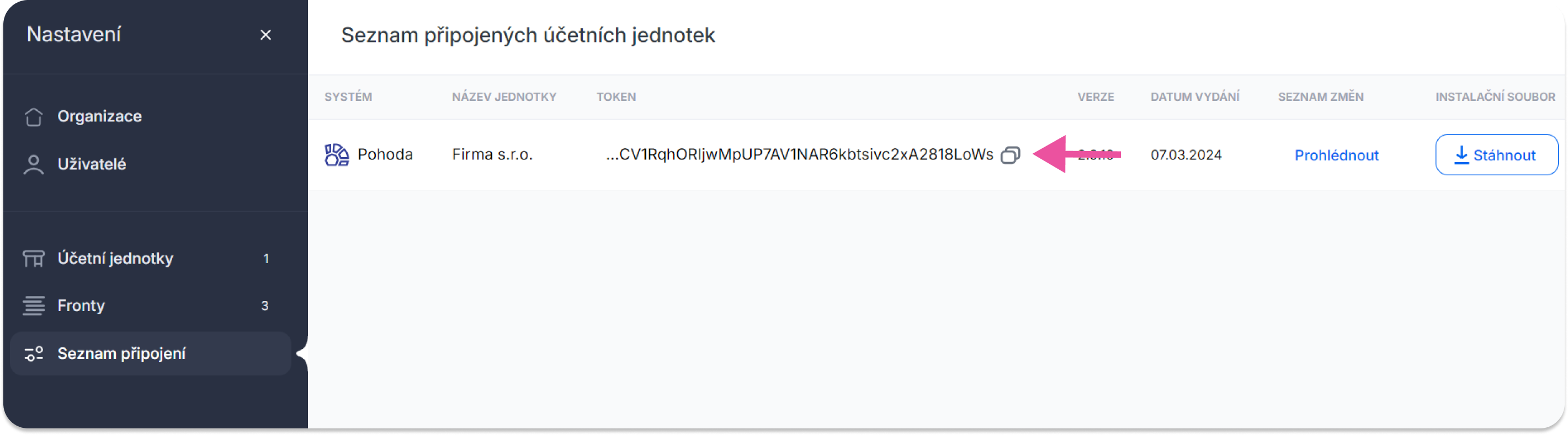Click the Pohoda system logo icon
Screen dimensions: 1568x435
tap(337, 154)
